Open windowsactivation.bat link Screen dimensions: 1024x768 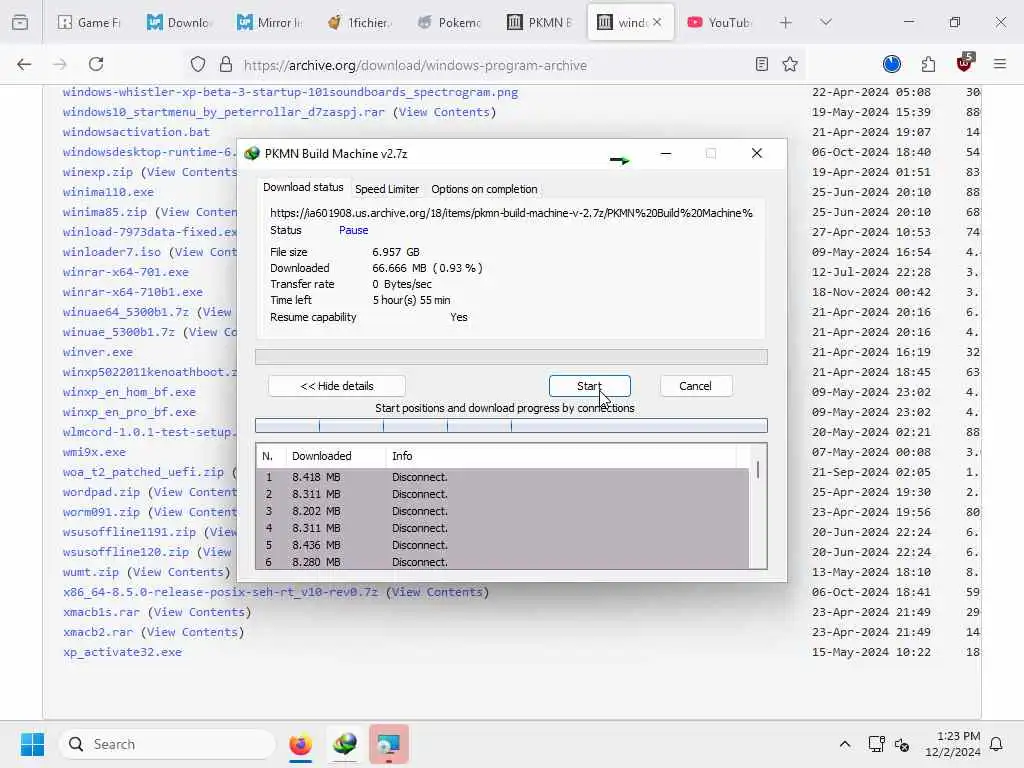pos(136,132)
